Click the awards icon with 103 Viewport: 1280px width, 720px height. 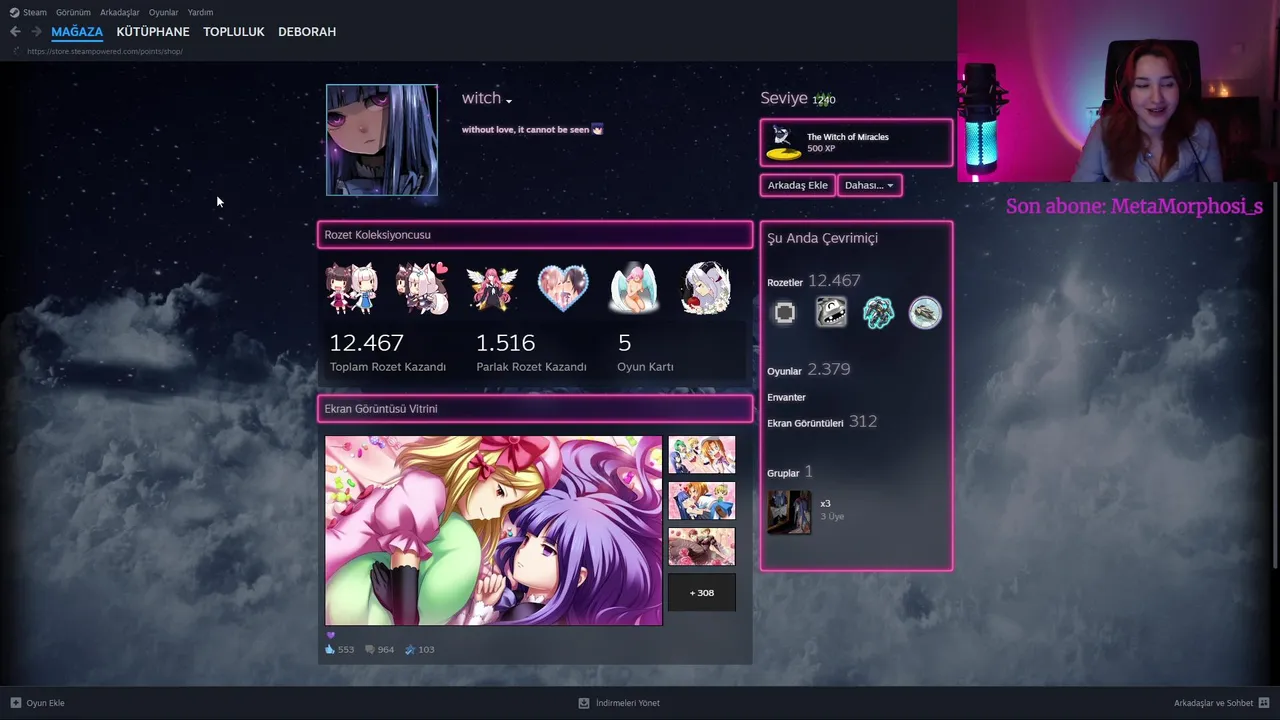point(410,650)
